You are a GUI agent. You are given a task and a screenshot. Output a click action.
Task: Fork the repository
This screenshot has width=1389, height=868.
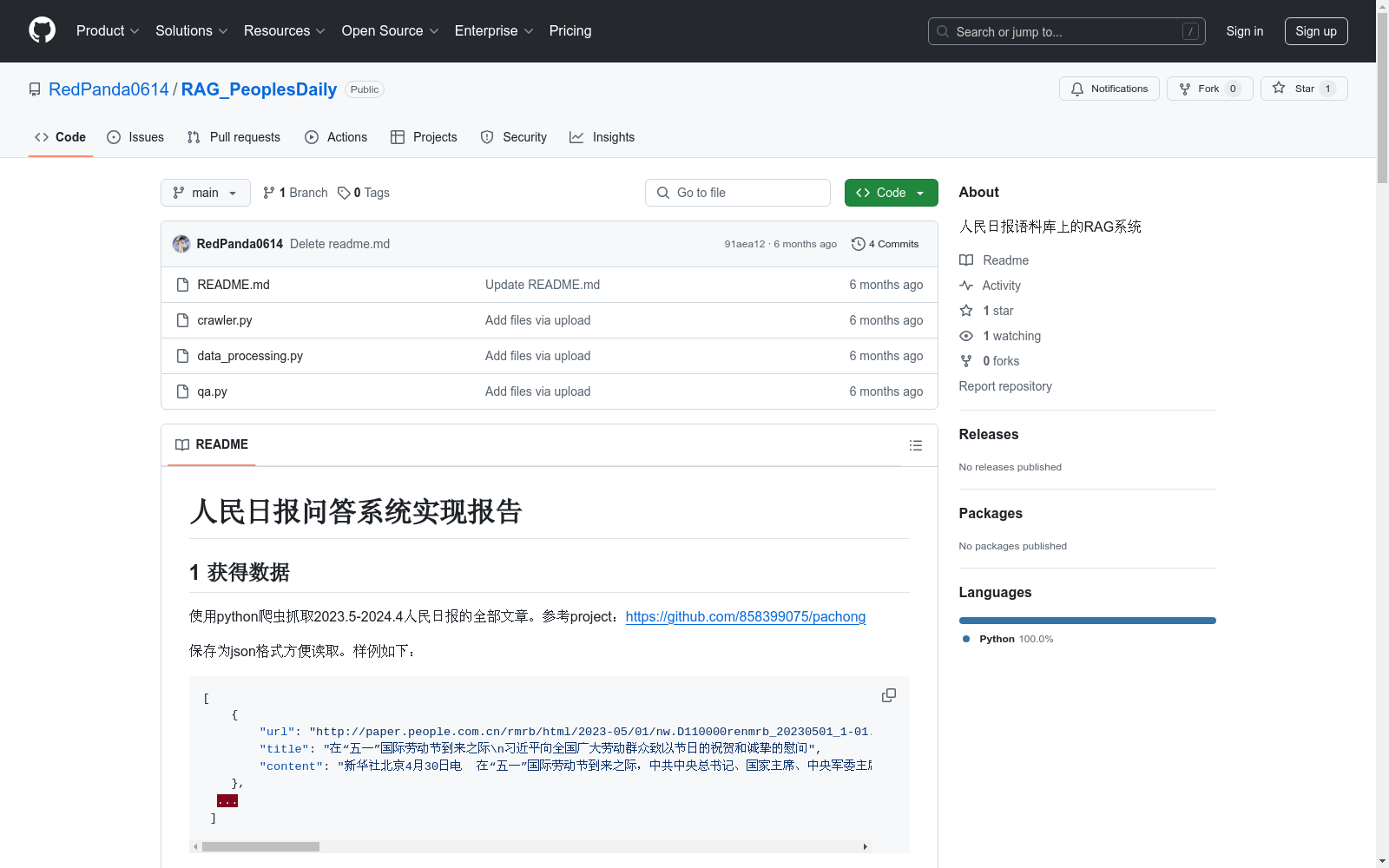tap(1209, 89)
